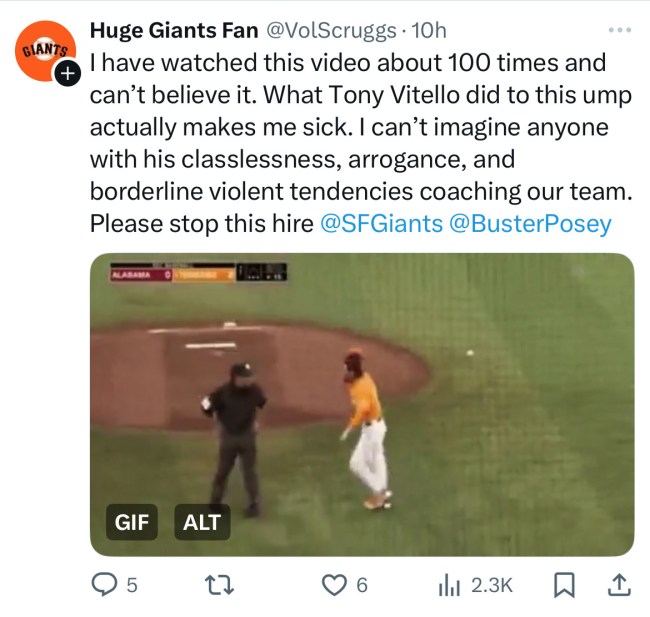Screen dimensions: 650x617
Task: Share the tweet via upload icon
Action: coord(618,584)
